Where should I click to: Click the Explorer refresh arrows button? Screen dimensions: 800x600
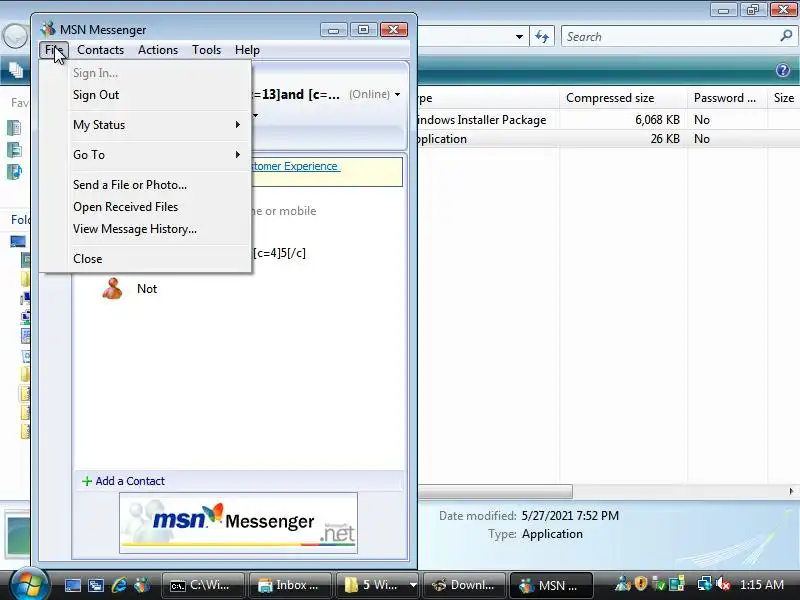(542, 36)
